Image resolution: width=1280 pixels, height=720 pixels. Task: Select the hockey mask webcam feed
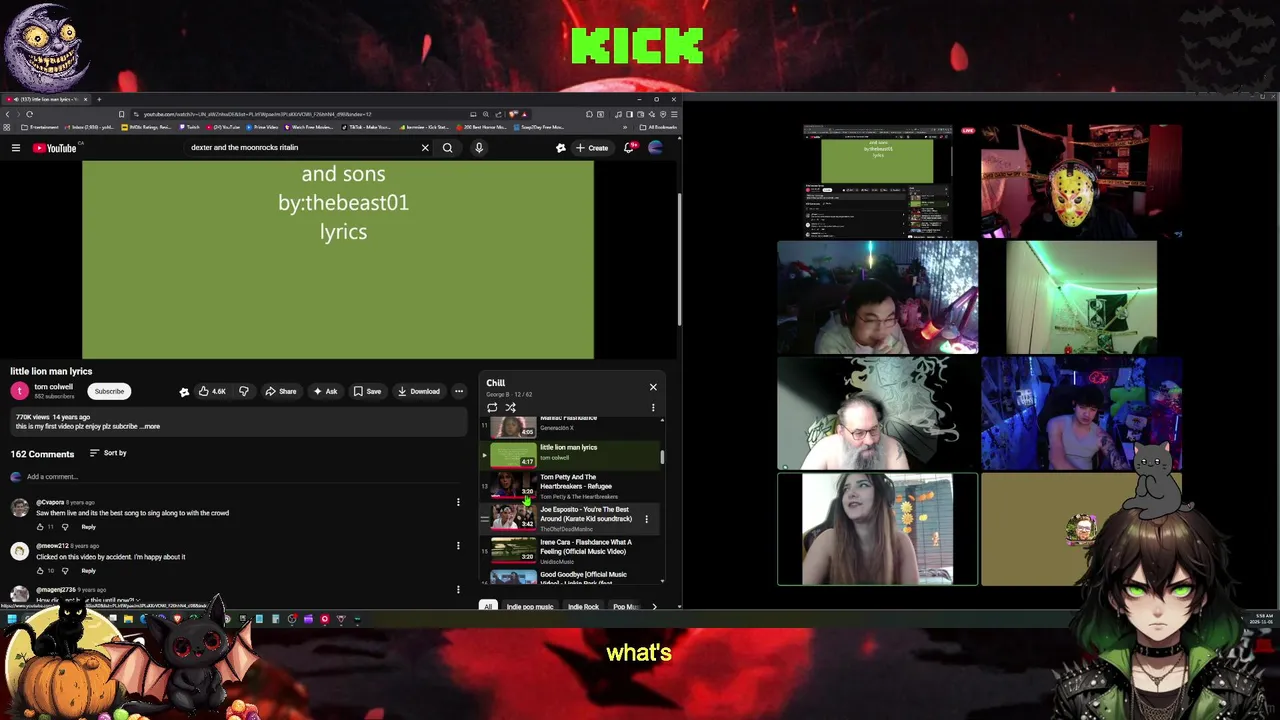(1081, 181)
